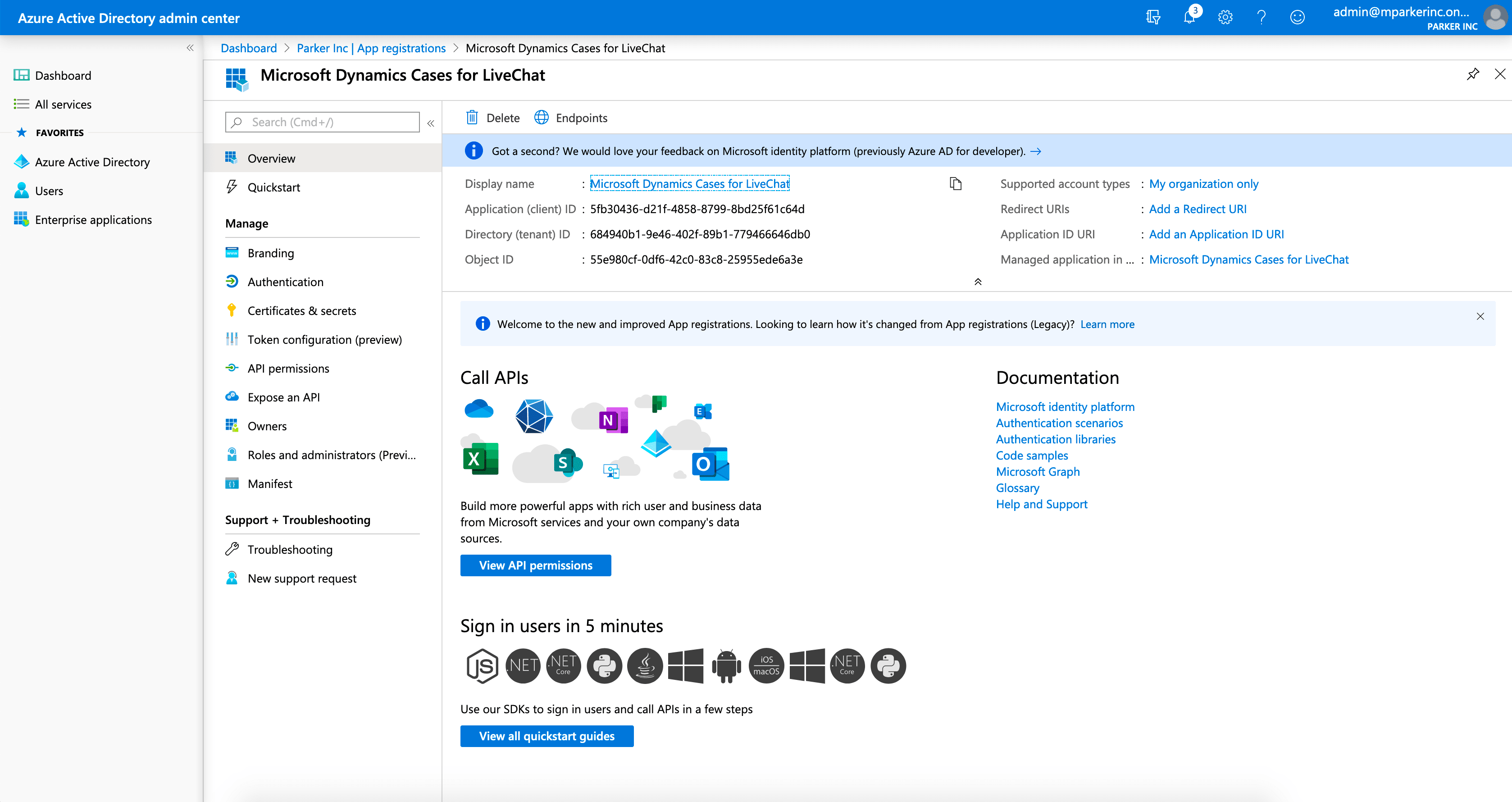Collapse the app registration menu pane
This screenshot has height=802, width=1512.
(x=431, y=123)
